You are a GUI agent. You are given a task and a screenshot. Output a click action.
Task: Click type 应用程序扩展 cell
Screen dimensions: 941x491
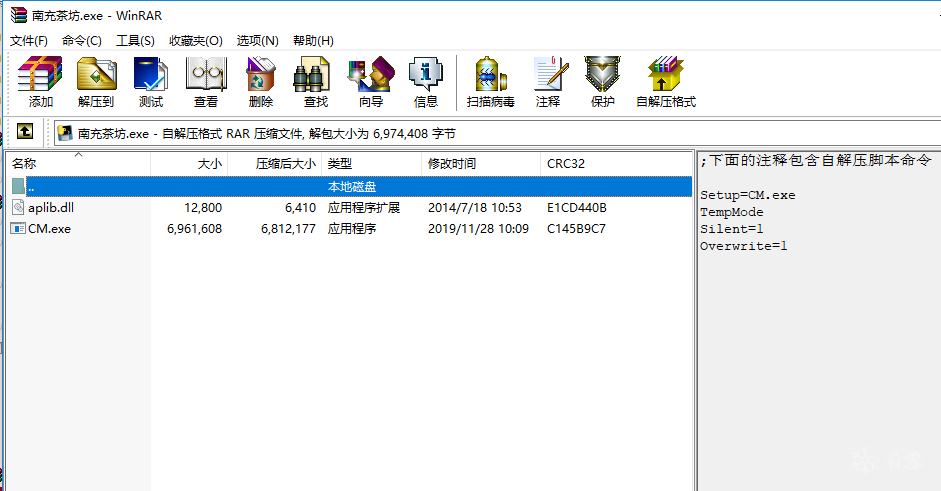(x=364, y=208)
